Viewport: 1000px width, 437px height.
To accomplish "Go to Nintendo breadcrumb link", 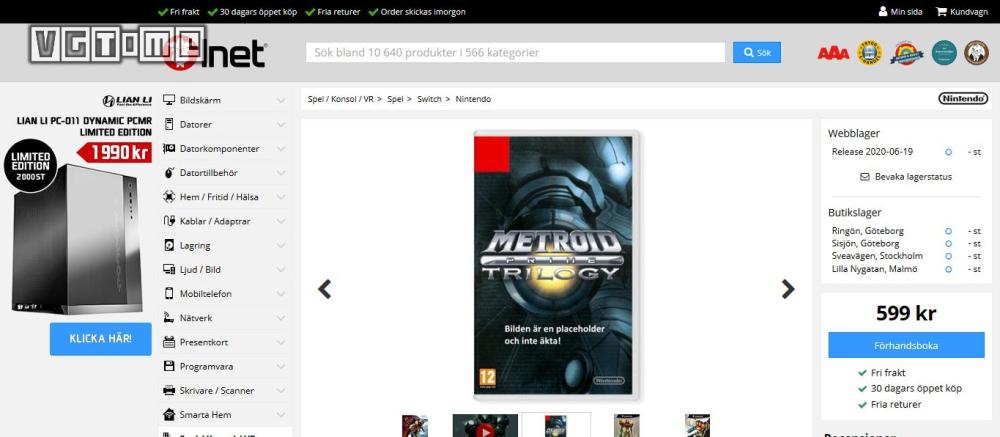I will tap(473, 99).
